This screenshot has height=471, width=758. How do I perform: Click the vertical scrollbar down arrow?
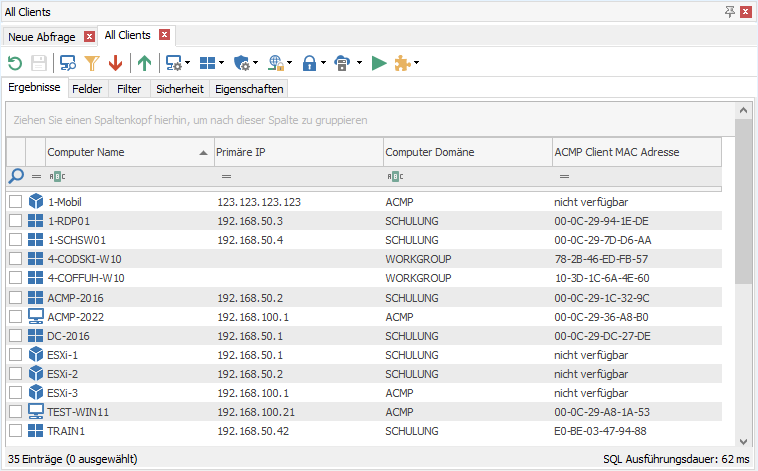click(742, 441)
